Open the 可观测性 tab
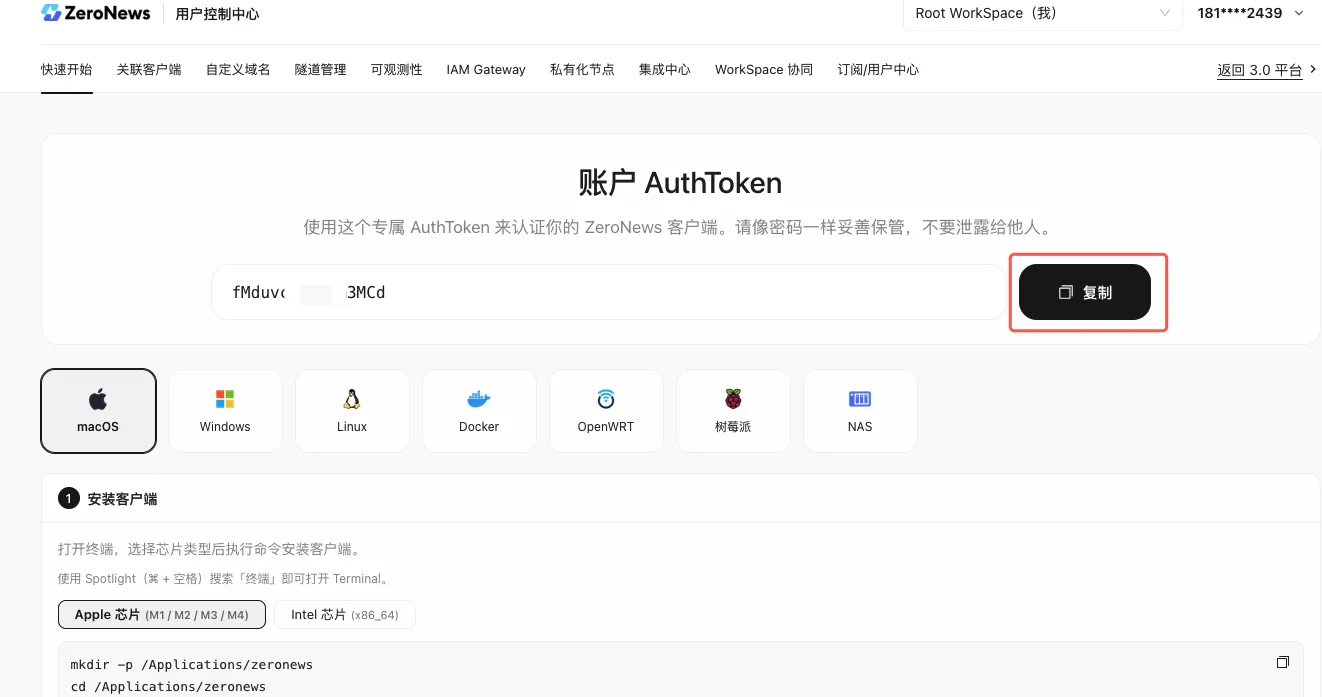Viewport: 1322px width, 697px height. [396, 70]
